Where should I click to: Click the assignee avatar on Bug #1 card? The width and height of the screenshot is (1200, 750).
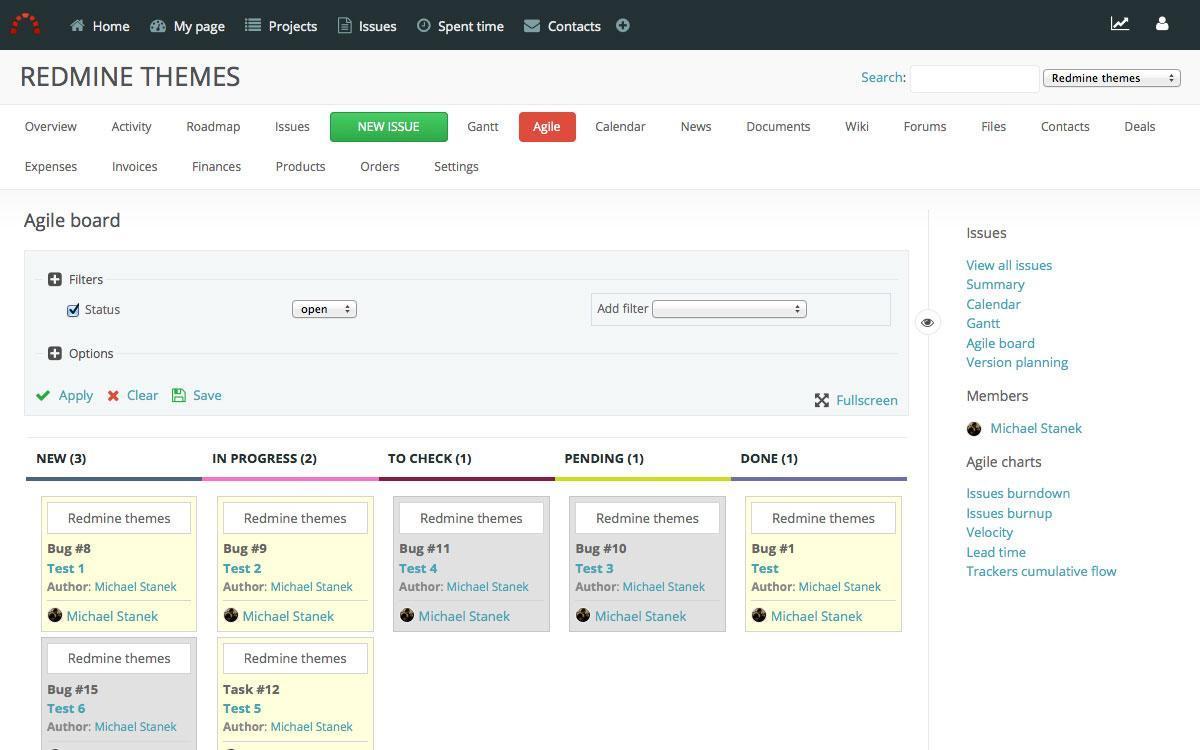(759, 615)
